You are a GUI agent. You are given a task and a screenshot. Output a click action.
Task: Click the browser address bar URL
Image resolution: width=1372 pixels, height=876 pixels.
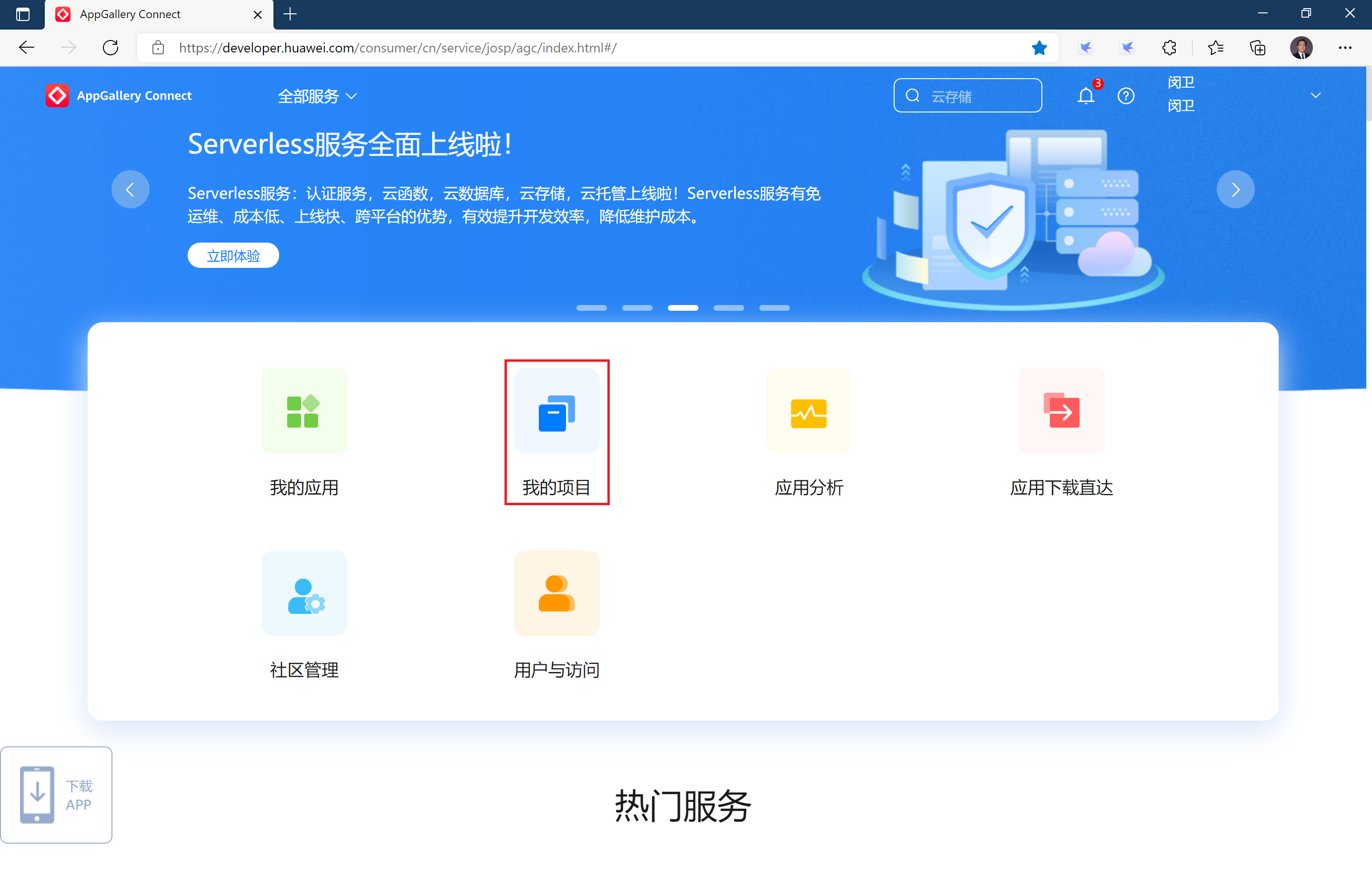pyautogui.click(x=398, y=48)
